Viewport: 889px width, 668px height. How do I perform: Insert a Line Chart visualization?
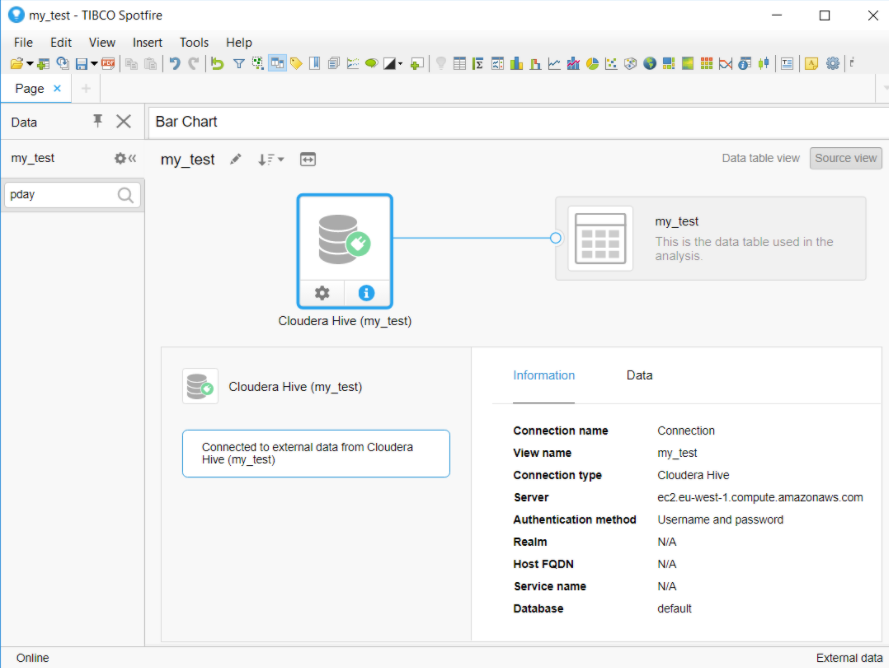tap(554, 64)
